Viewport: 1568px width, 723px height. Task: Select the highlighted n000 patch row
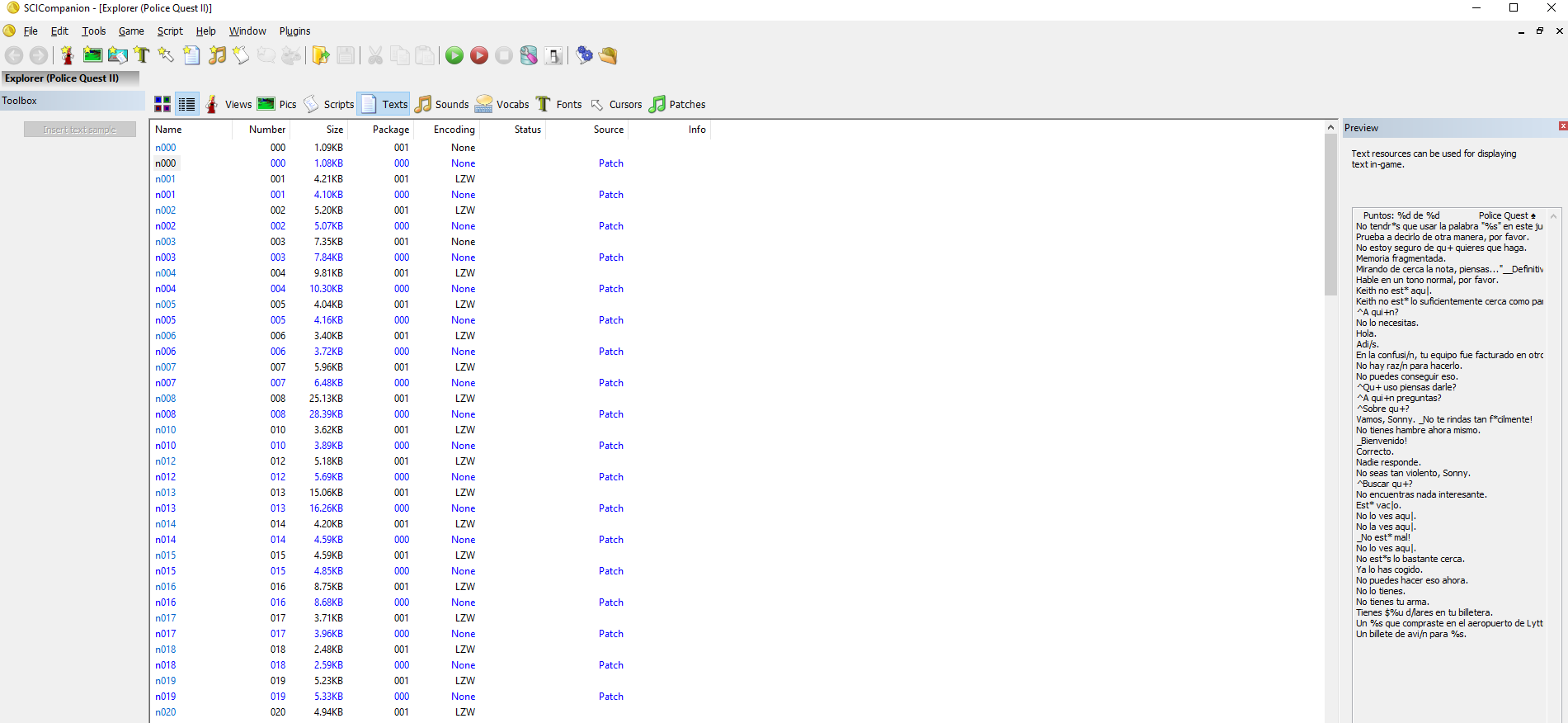point(430,163)
